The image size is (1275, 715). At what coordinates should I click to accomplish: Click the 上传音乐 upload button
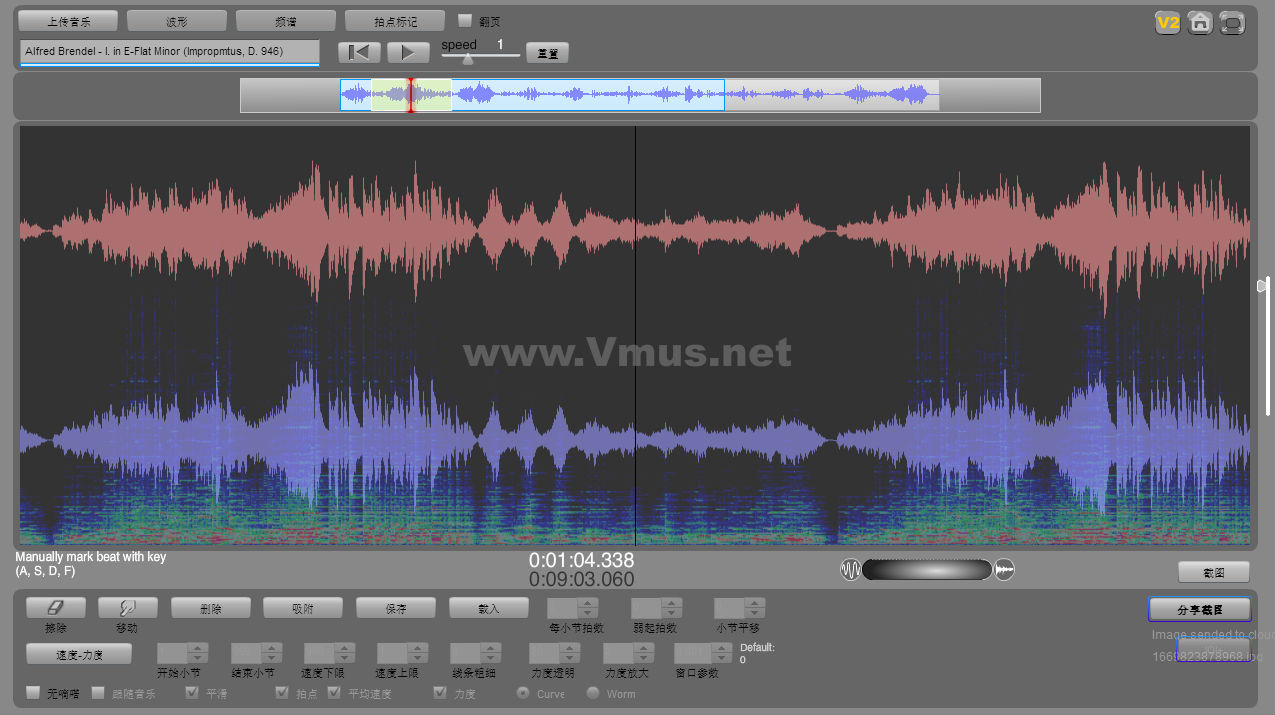[x=68, y=21]
